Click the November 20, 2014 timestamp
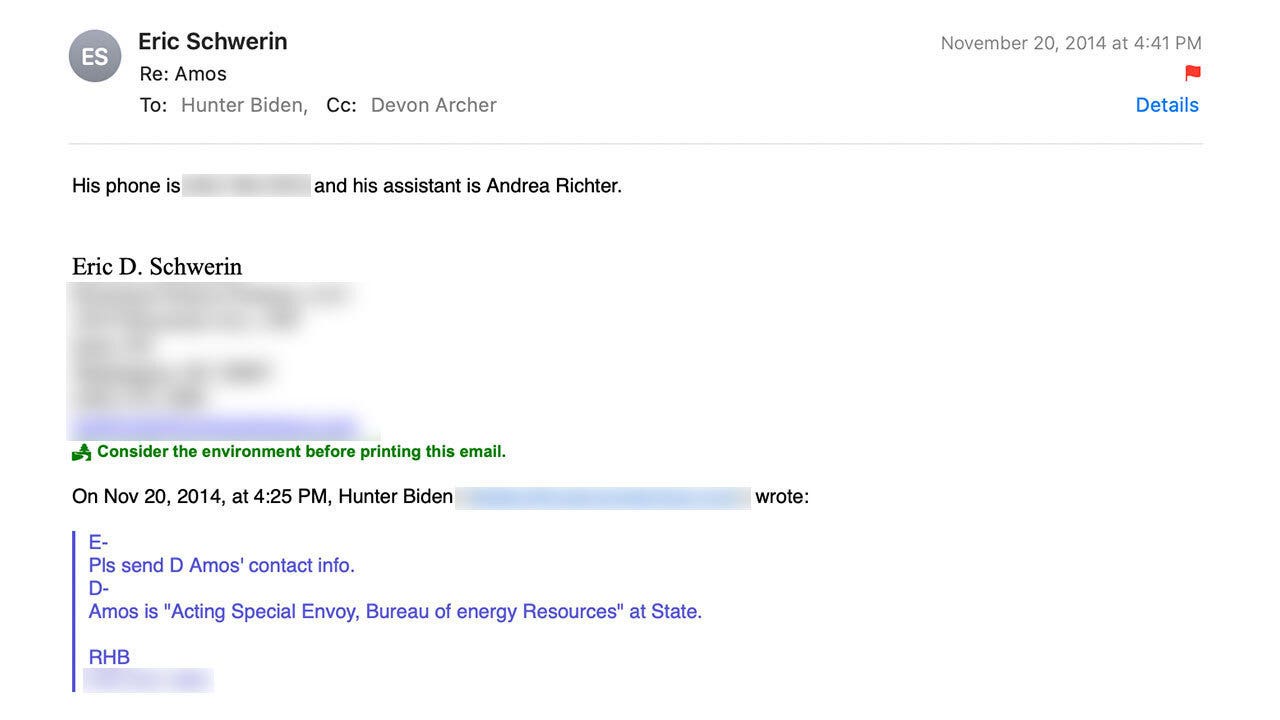The width and height of the screenshot is (1280, 720). click(x=1070, y=43)
